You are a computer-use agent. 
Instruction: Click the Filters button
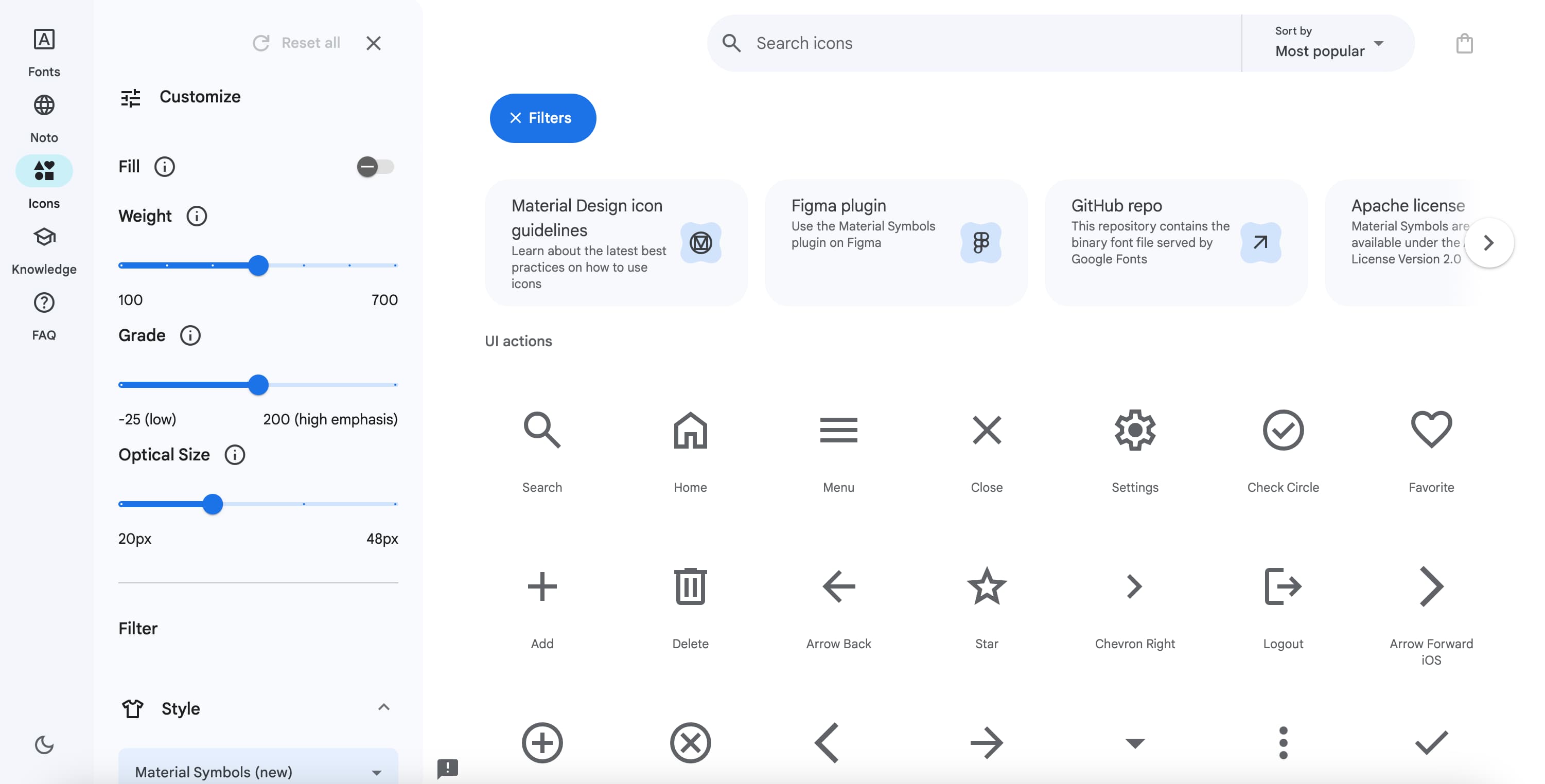click(x=542, y=118)
